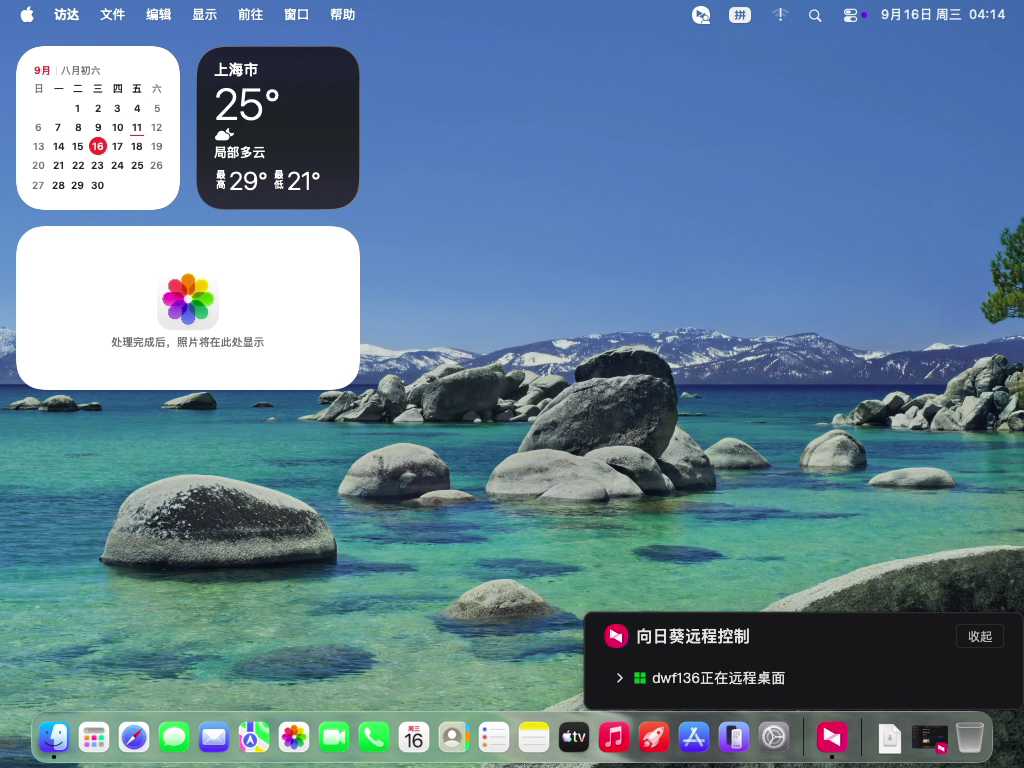Screen dimensions: 1024x768
Task: Open the 前往 menu
Action: tap(250, 14)
